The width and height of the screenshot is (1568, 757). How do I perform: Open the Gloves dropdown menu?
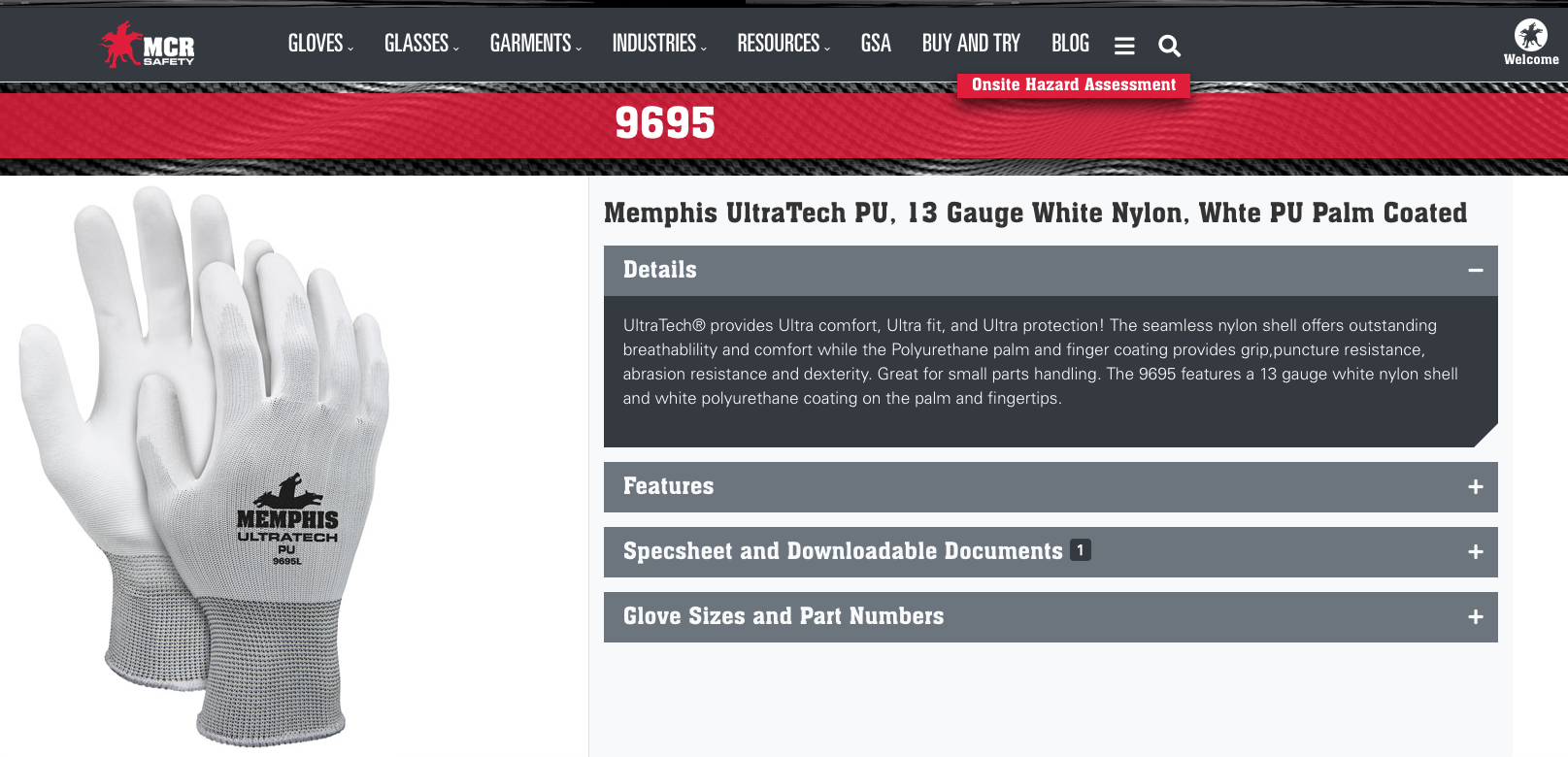320,44
